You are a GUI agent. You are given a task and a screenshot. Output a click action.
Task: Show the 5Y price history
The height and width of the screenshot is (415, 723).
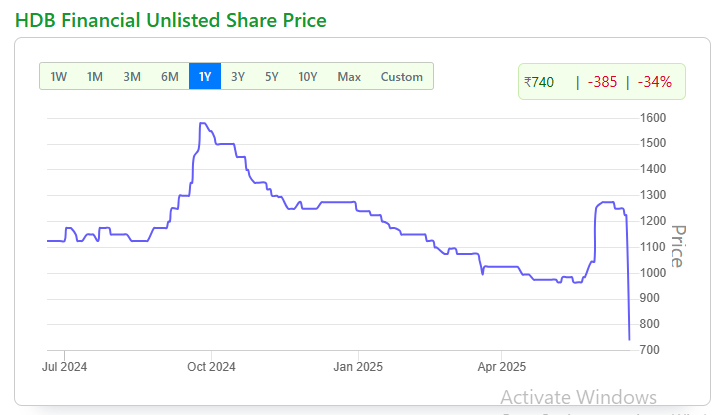coord(272,77)
